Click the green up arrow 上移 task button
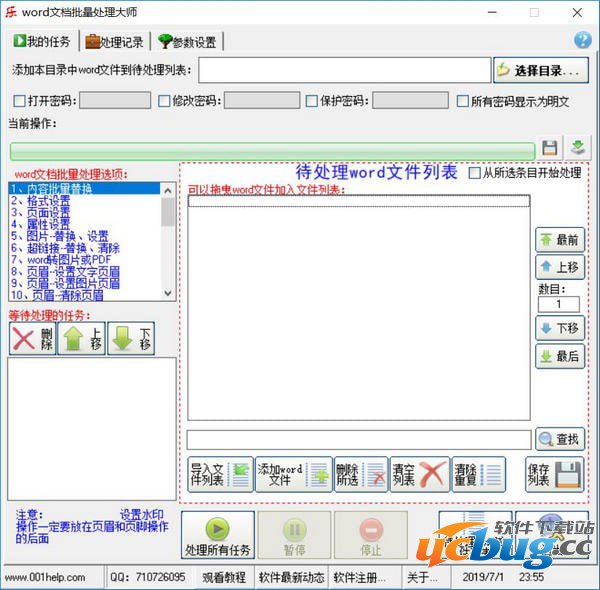The image size is (600, 590). point(82,339)
